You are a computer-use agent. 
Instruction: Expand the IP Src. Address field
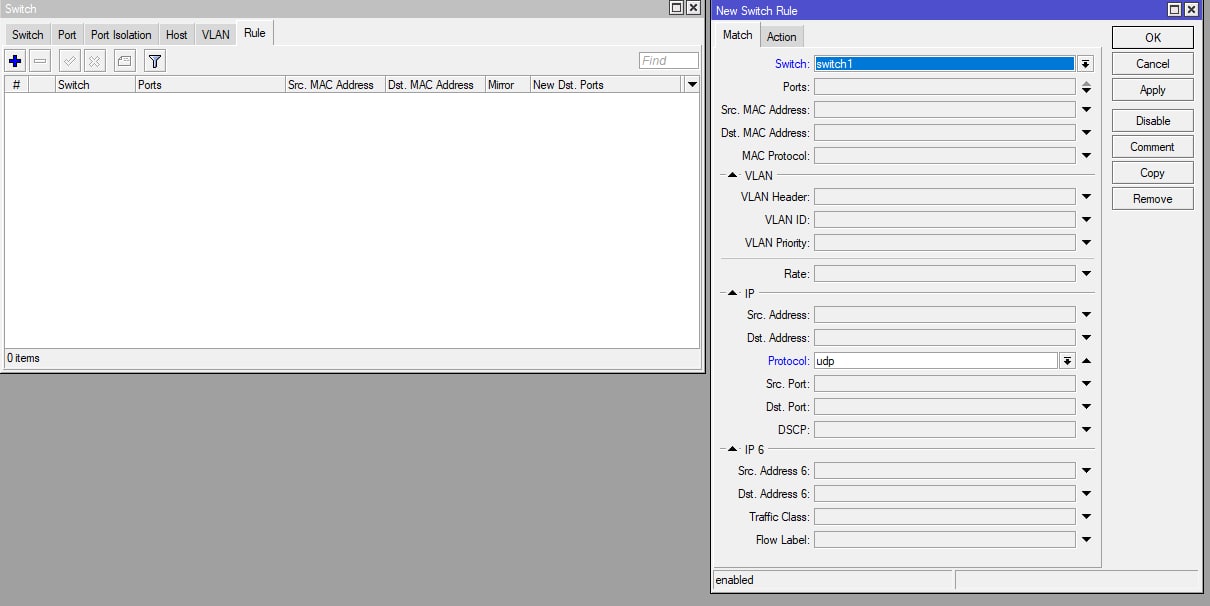(x=1086, y=315)
